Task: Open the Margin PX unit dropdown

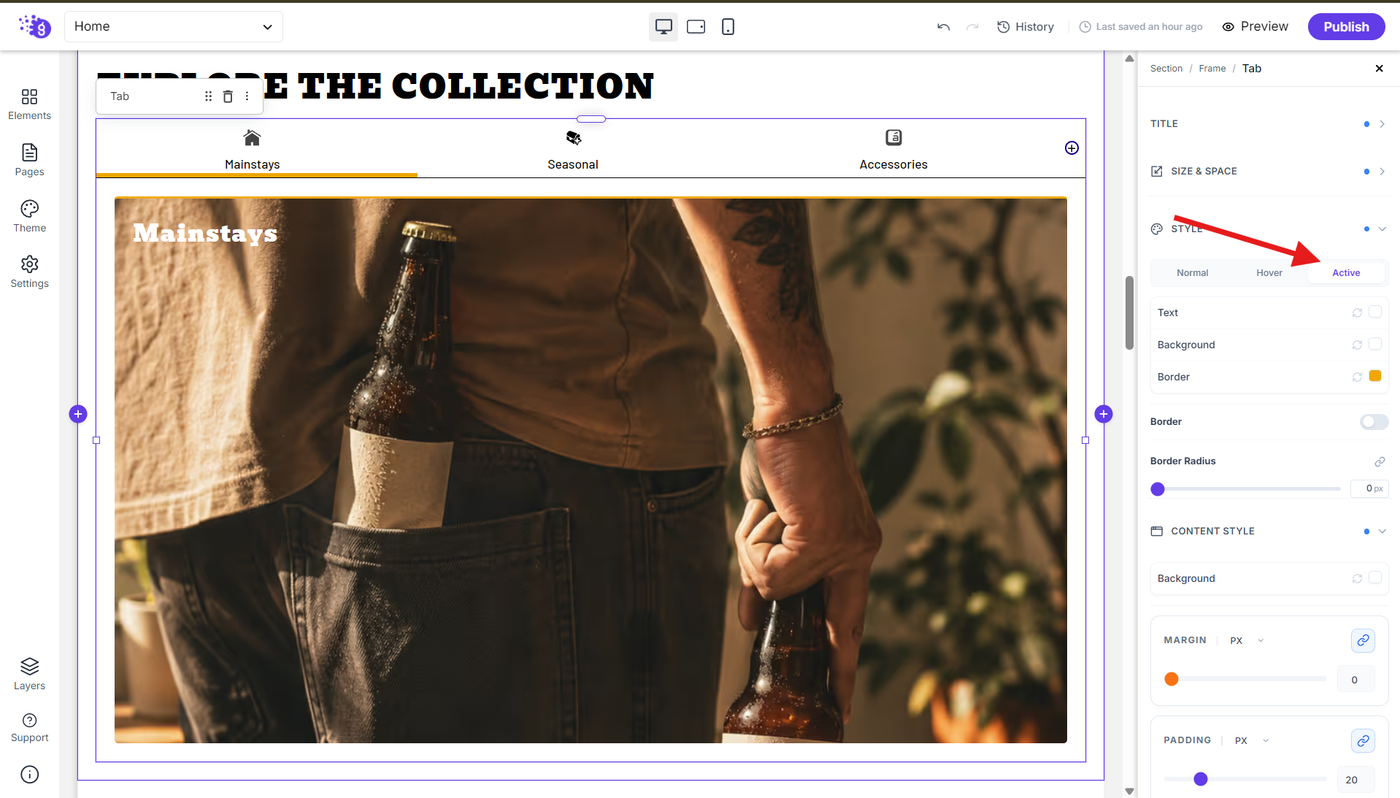Action: pyautogui.click(x=1247, y=641)
